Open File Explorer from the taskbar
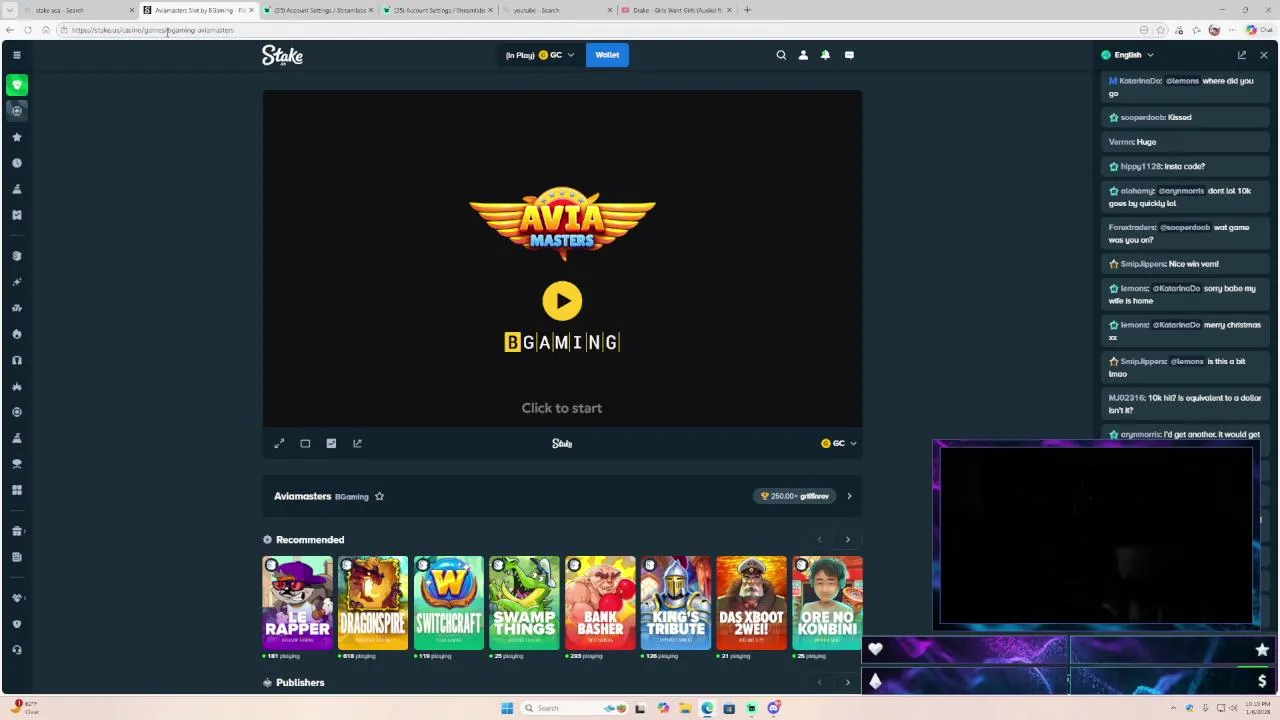Screen dimensions: 1280x720 coord(685,708)
